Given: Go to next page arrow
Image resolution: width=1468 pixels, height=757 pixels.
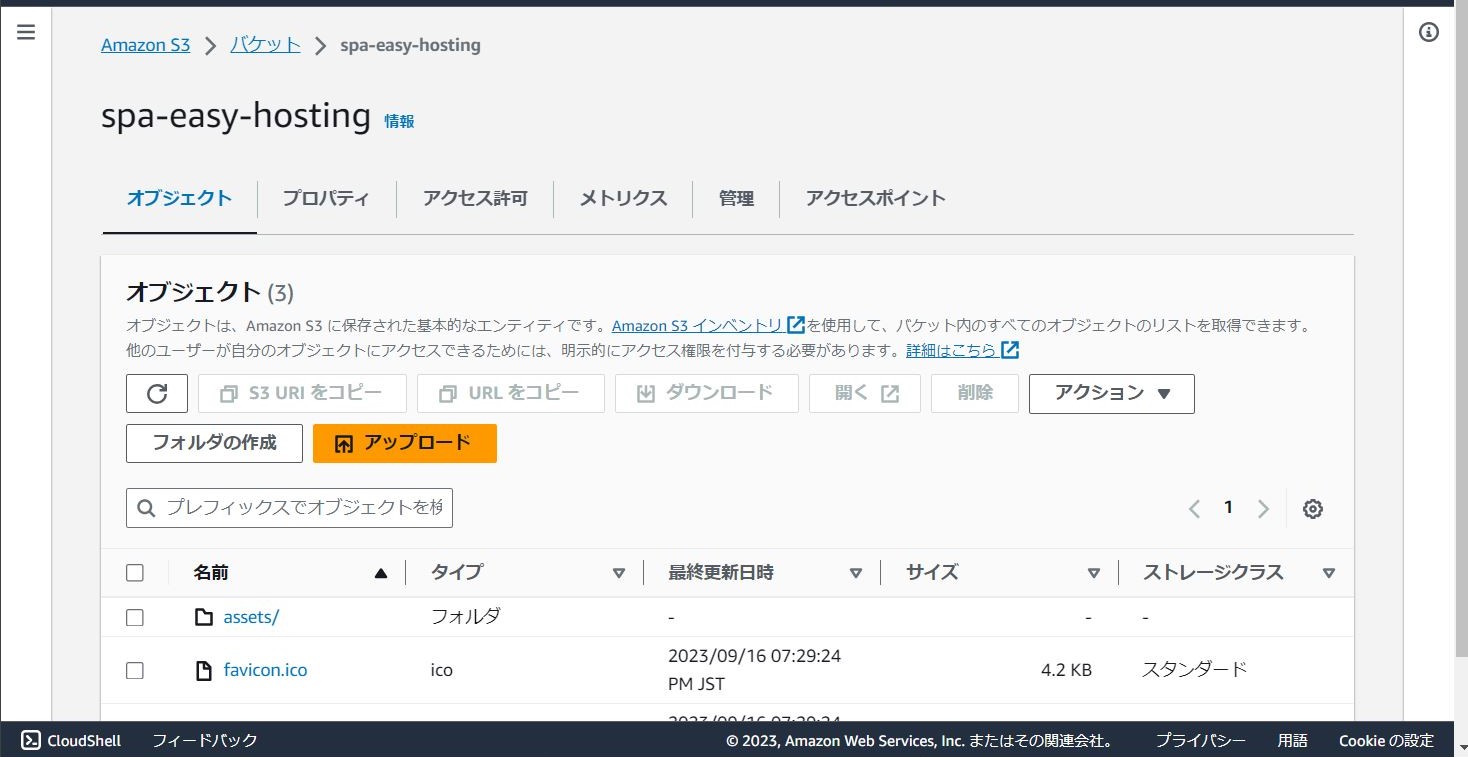Looking at the screenshot, I should [1263, 509].
